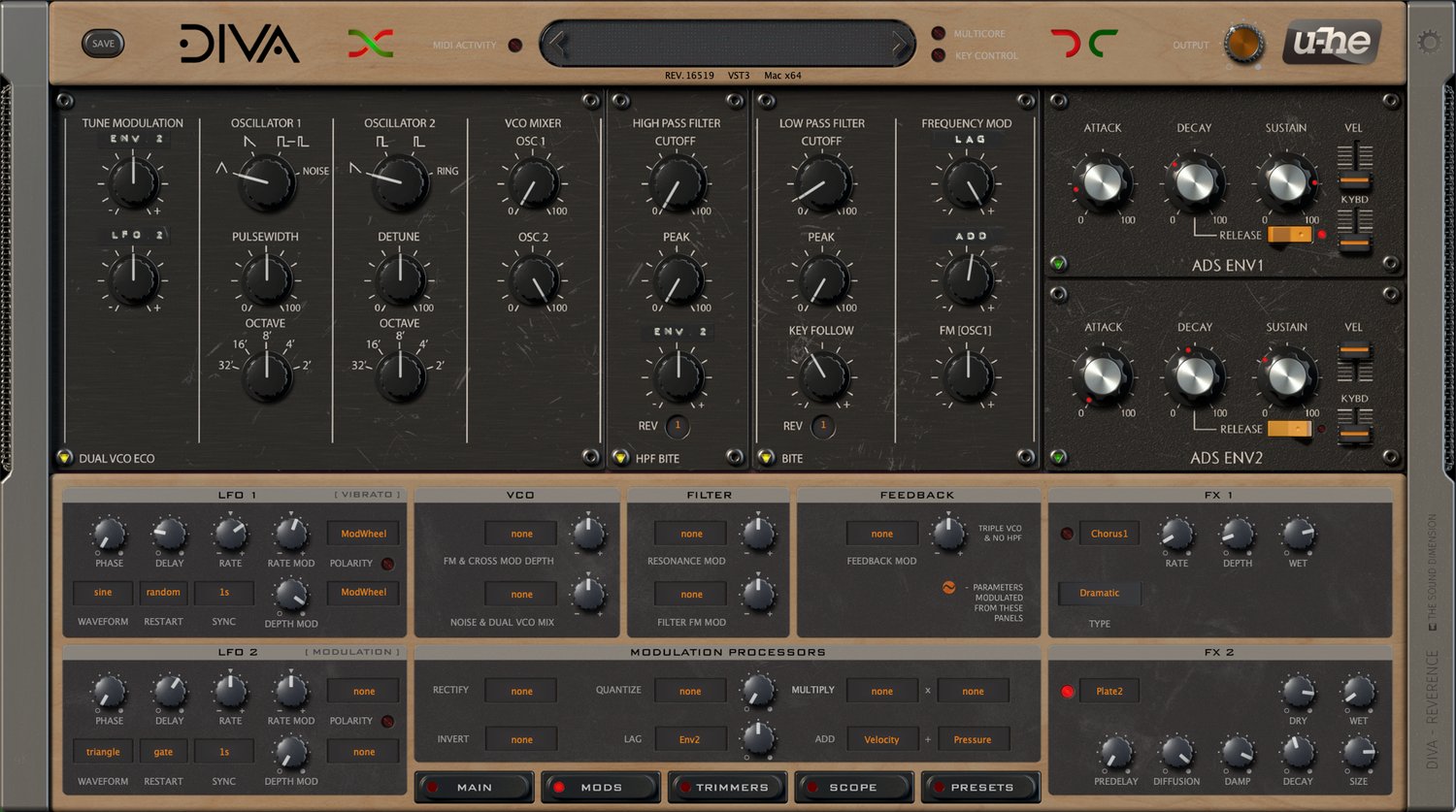The height and width of the screenshot is (812, 1456).
Task: Click the Low Pass Filter Peak knob
Action: (822, 279)
